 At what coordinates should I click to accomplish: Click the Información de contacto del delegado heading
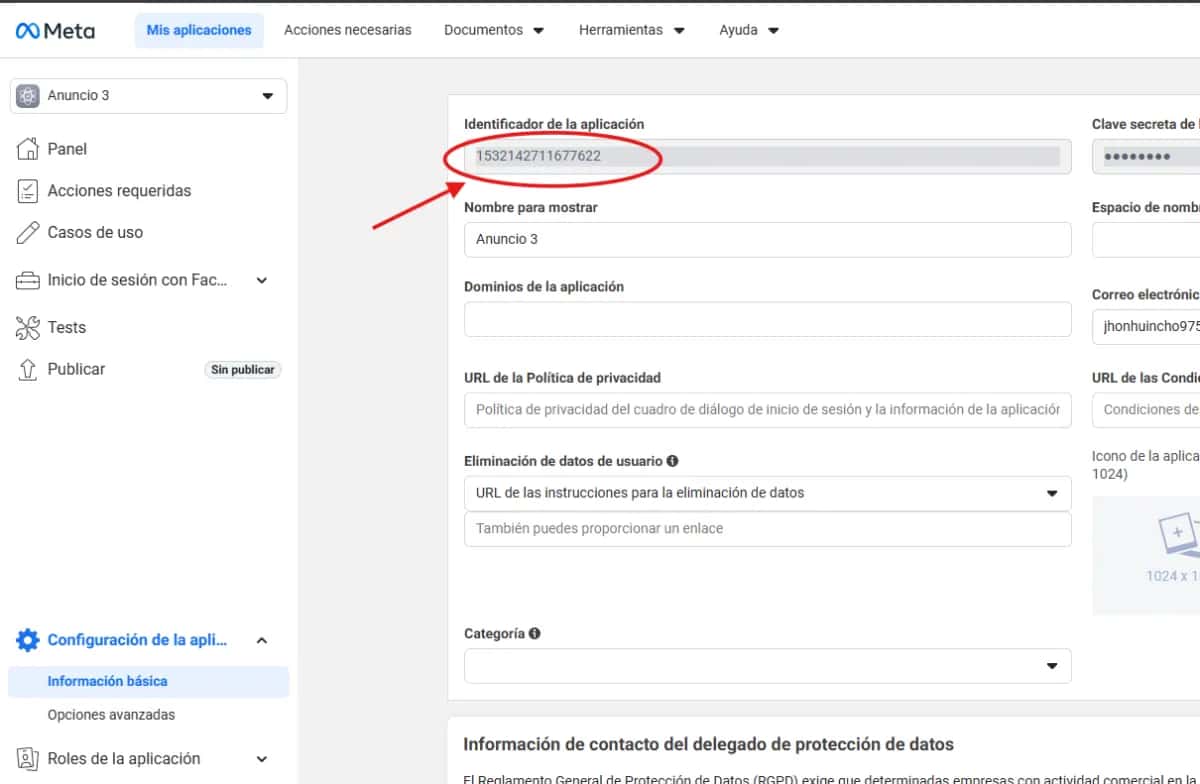pyautogui.click(x=708, y=744)
